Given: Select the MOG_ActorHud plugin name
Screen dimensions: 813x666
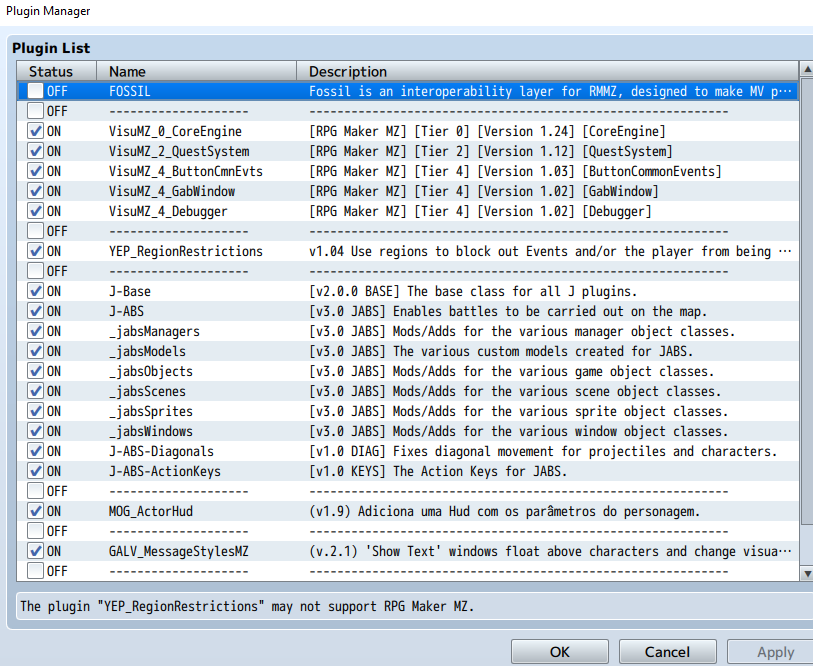Looking at the screenshot, I should click(151, 511).
